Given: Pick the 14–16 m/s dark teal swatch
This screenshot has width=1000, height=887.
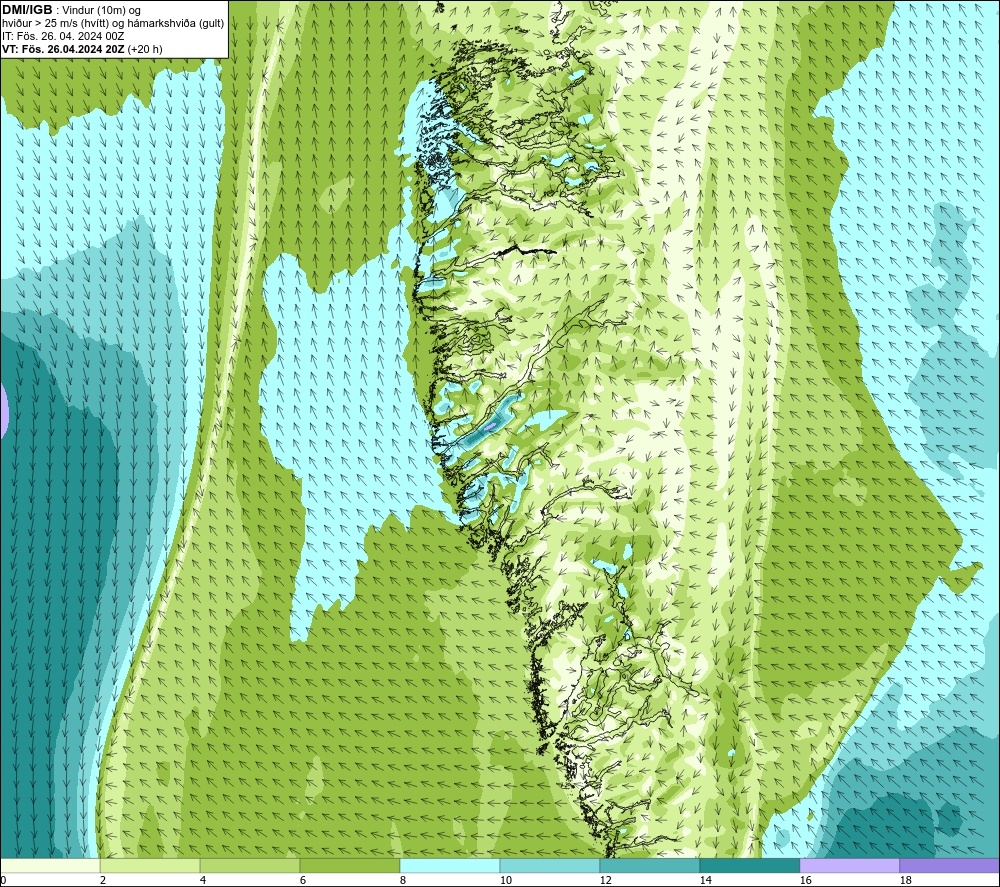Looking at the screenshot, I should click(x=749, y=865).
